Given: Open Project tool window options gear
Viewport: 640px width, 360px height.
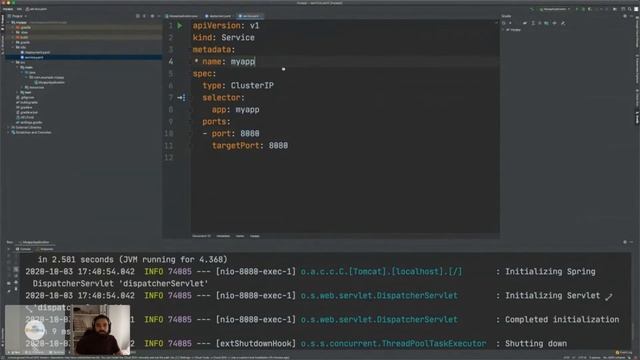Looking at the screenshot, I should tap(152, 16).
